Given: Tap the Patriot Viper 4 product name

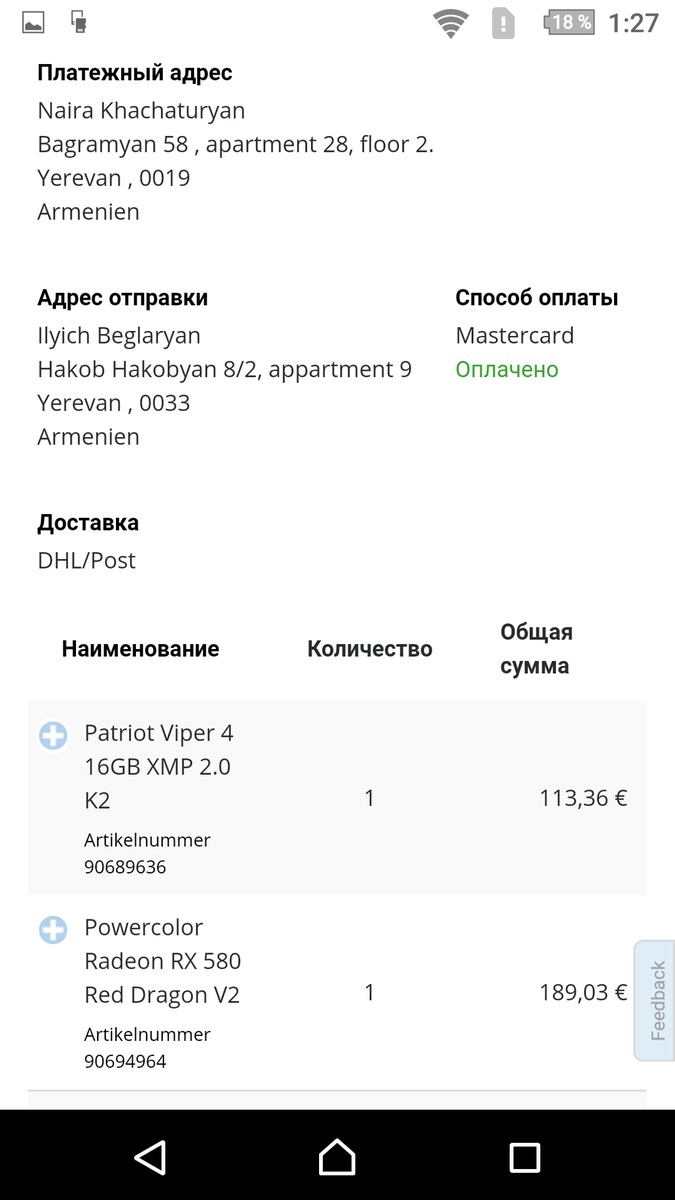Looking at the screenshot, I should tap(158, 766).
